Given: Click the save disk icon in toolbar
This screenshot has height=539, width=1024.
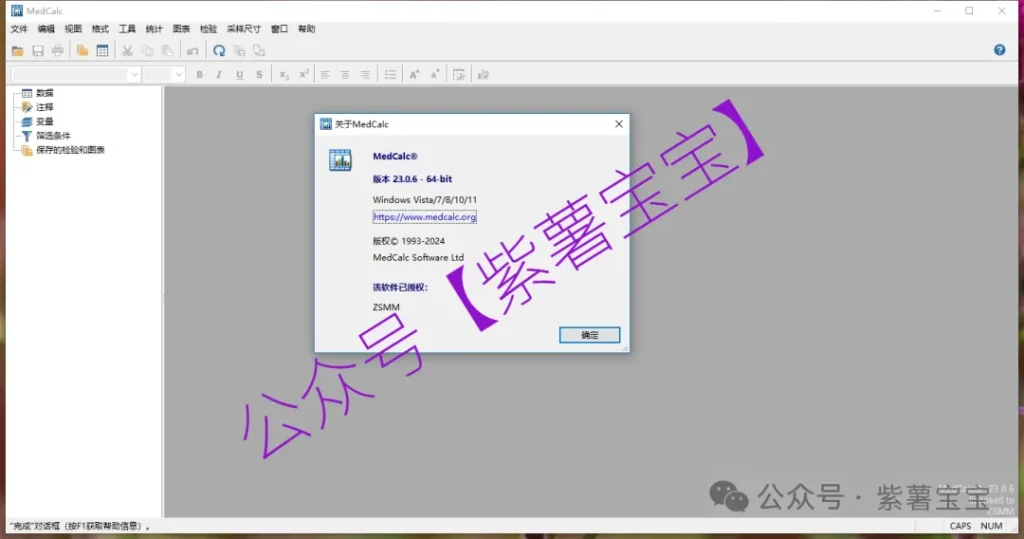Looking at the screenshot, I should [x=38, y=51].
